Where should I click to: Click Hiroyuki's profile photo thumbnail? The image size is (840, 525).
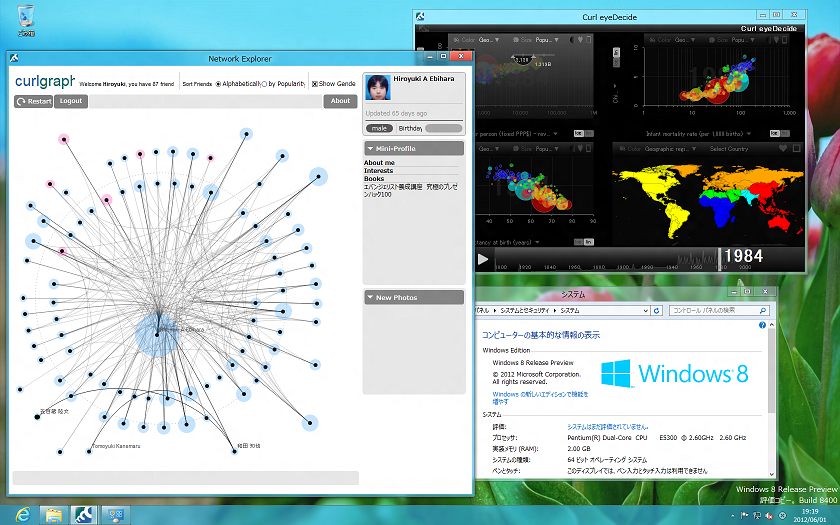pos(378,89)
